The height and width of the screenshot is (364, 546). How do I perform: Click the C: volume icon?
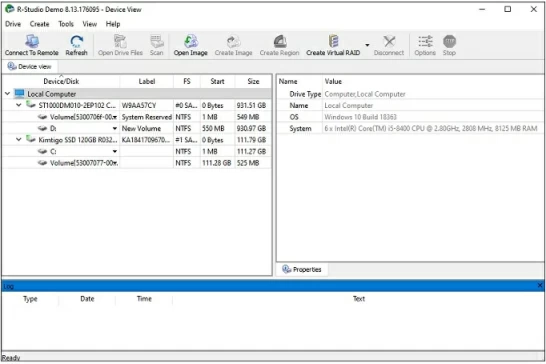coord(42,151)
